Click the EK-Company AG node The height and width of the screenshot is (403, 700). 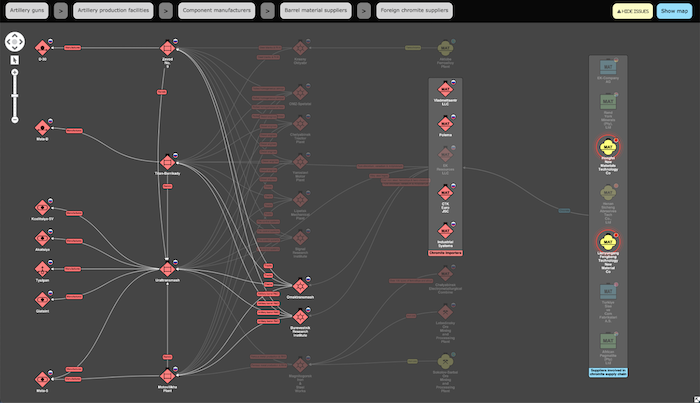click(608, 67)
